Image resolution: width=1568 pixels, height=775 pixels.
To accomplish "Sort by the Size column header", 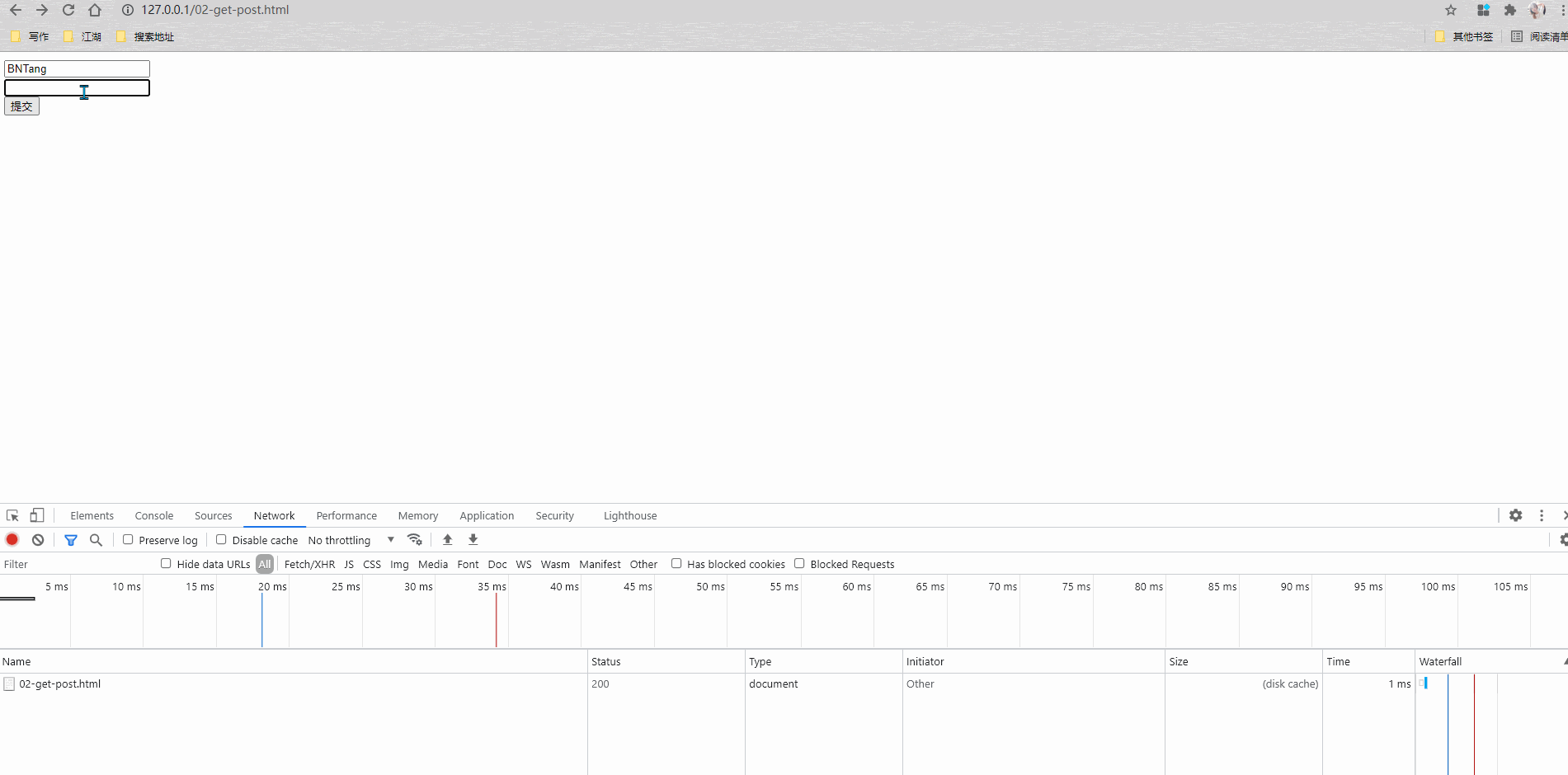I will tap(1244, 661).
